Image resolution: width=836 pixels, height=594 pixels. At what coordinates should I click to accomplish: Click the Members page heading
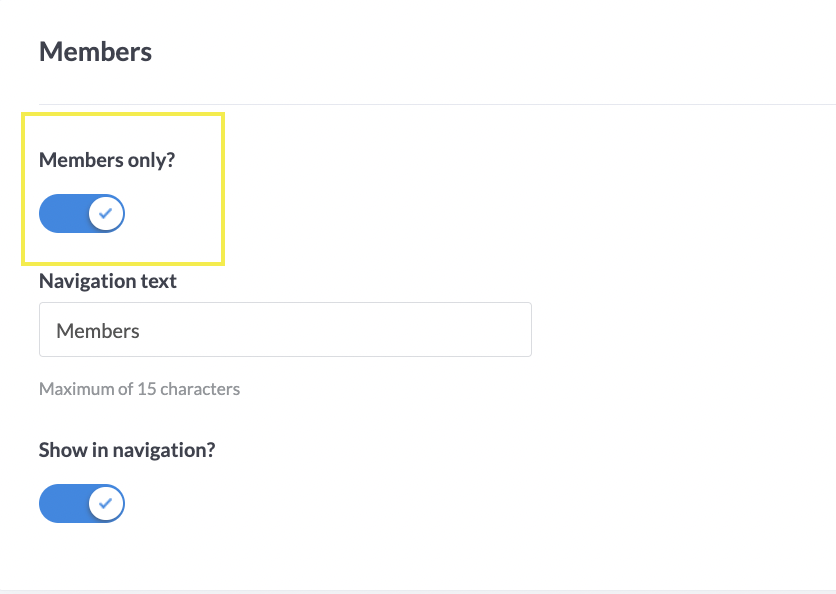coord(95,52)
